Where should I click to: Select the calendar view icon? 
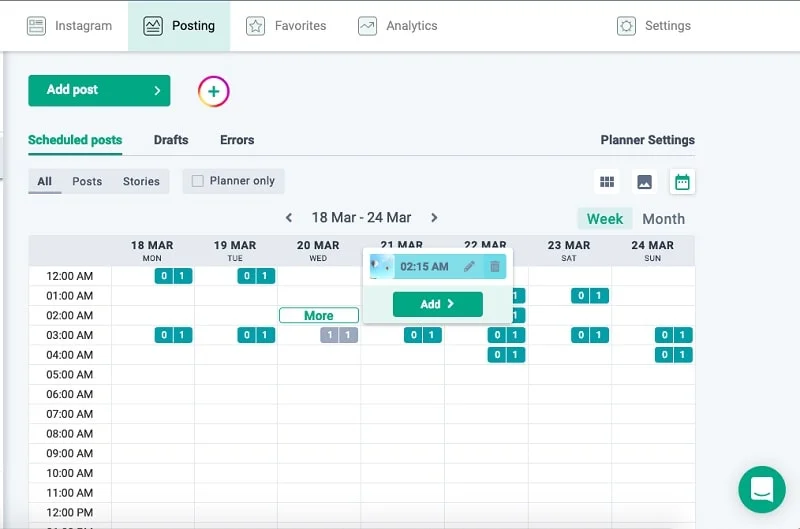682,182
